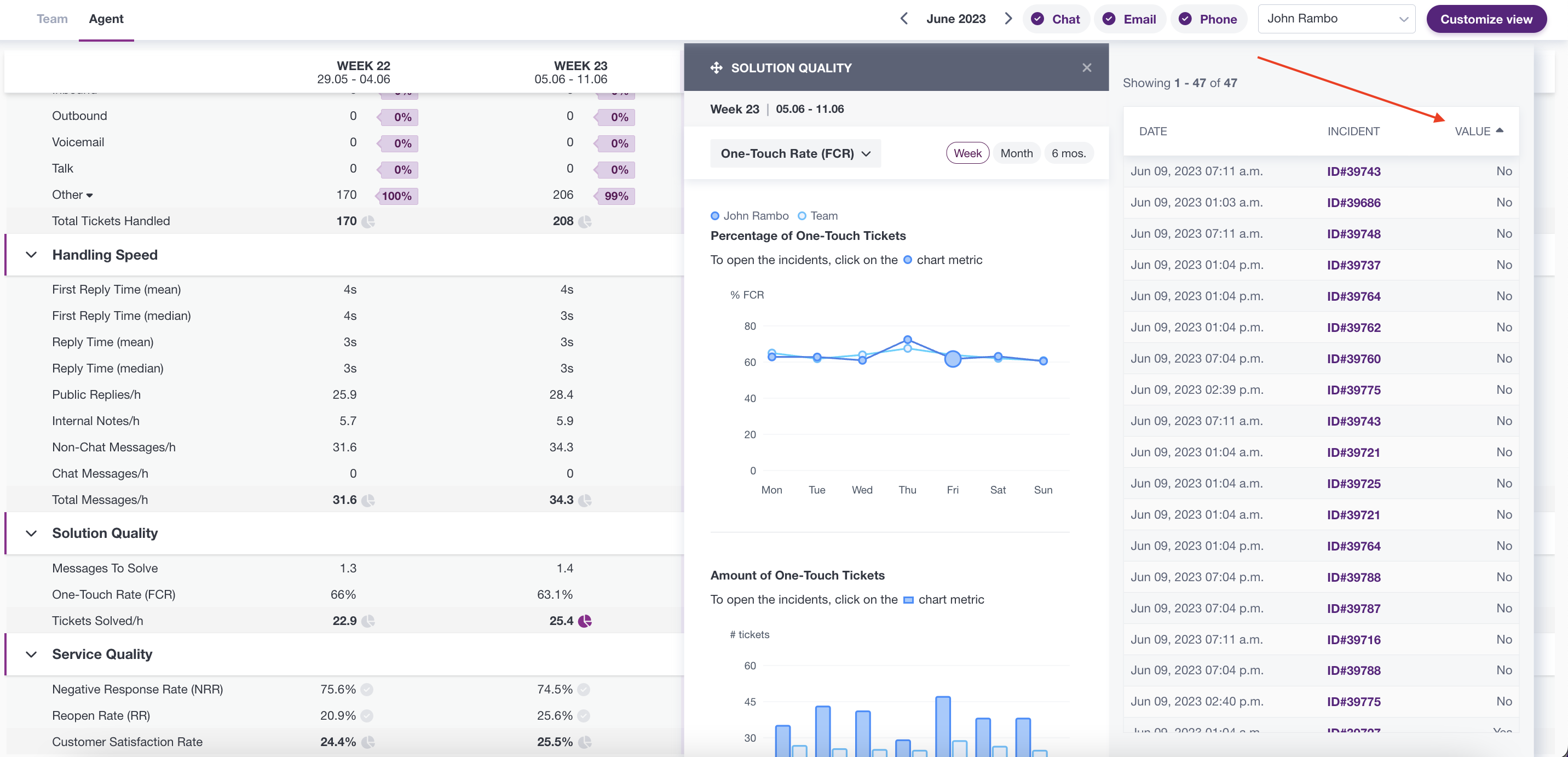The width and height of the screenshot is (1568, 757).
Task: Click the One-Touch Rate (FCR) table row label
Action: (x=113, y=594)
